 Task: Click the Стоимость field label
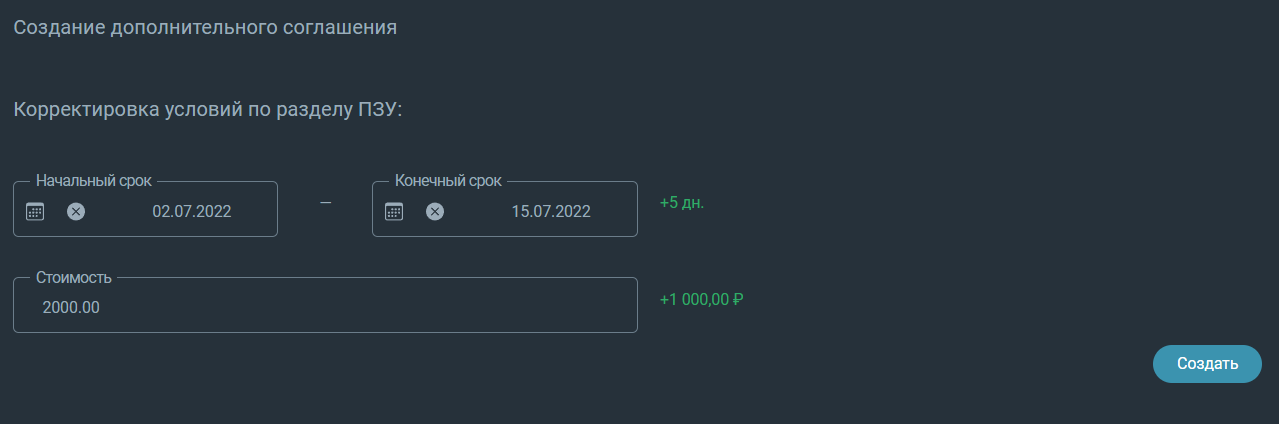click(74, 277)
